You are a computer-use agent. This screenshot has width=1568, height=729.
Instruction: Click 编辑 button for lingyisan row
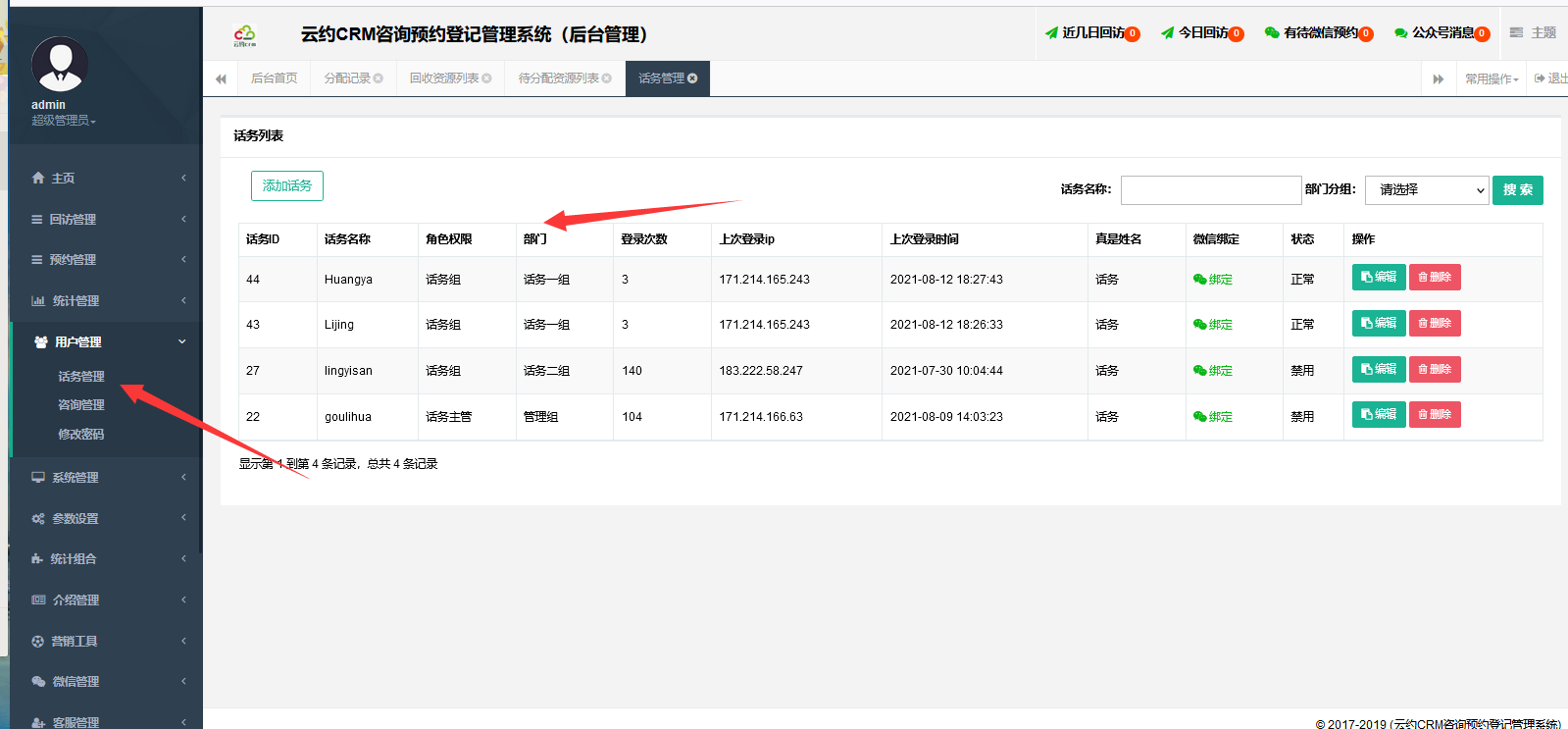[x=1379, y=370]
